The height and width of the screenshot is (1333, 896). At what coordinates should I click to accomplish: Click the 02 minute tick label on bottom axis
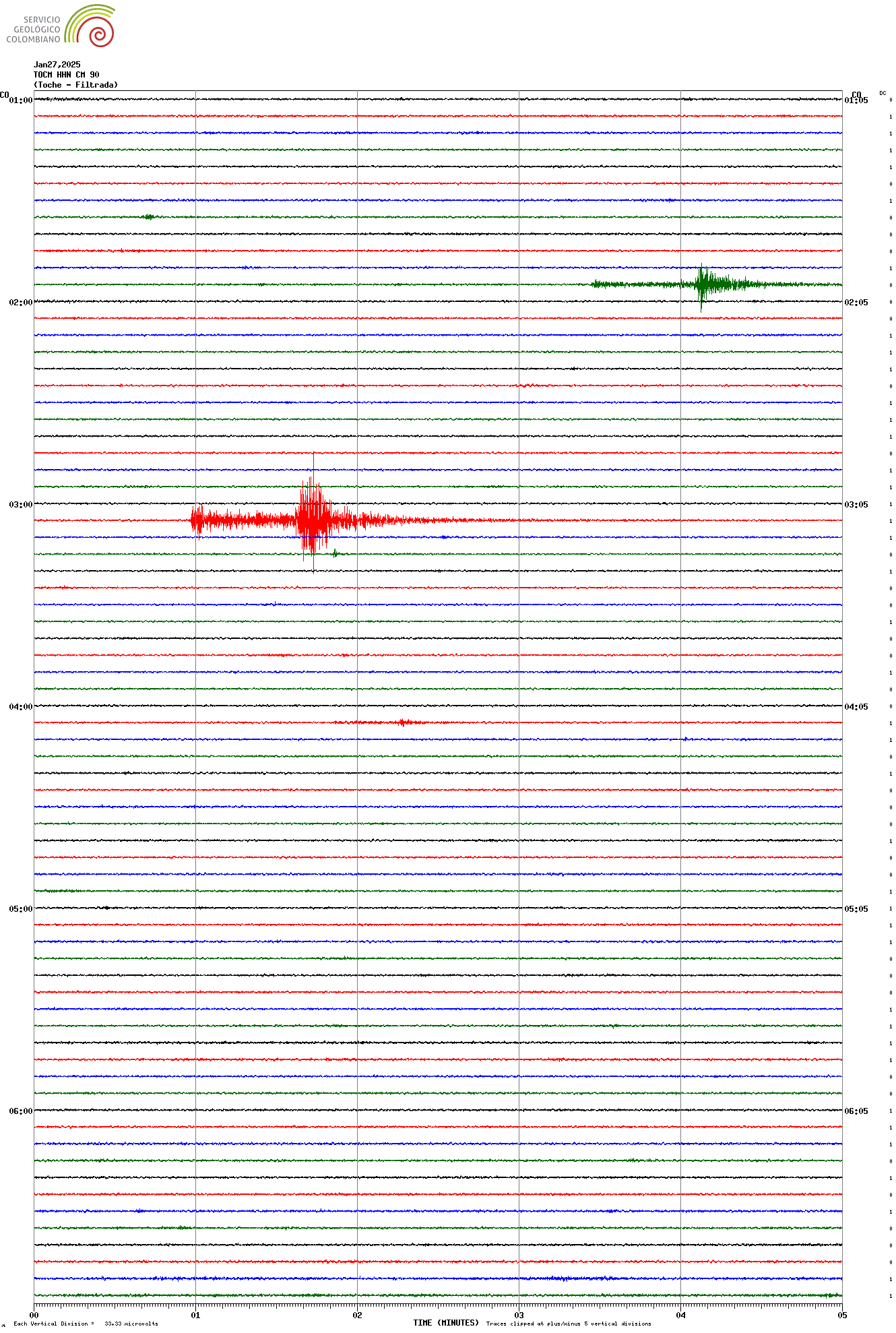(x=357, y=1315)
